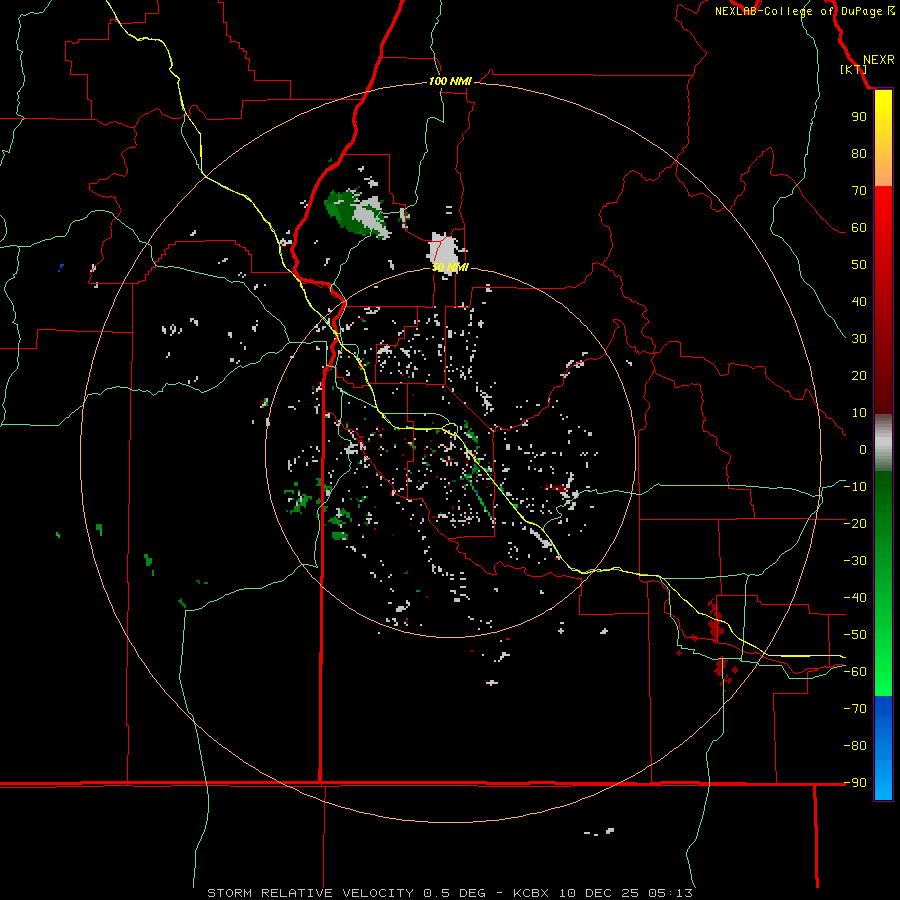Click the [KT] units label
The width and height of the screenshot is (900, 900).
853,69
